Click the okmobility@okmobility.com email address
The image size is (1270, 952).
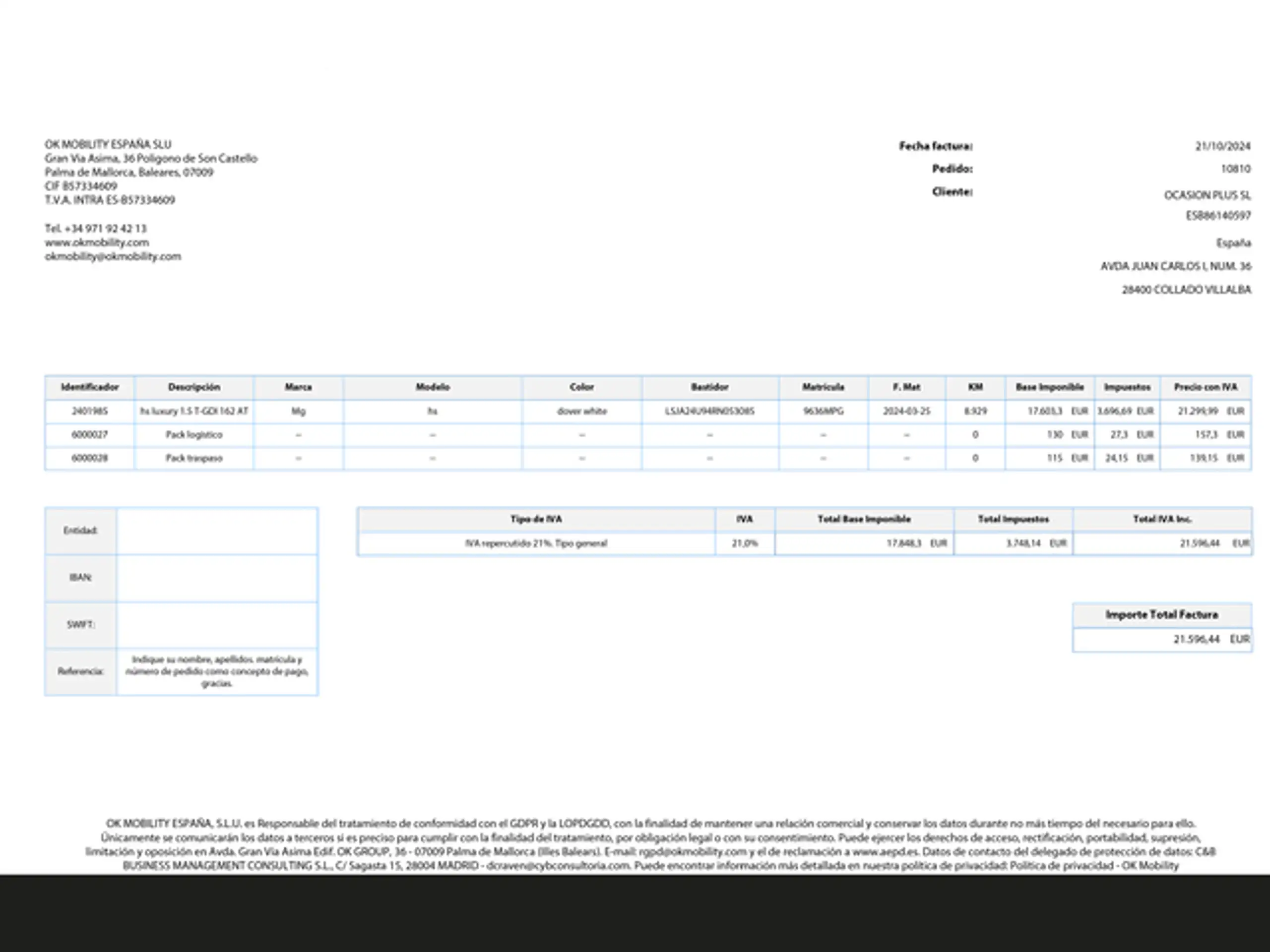[x=113, y=256]
